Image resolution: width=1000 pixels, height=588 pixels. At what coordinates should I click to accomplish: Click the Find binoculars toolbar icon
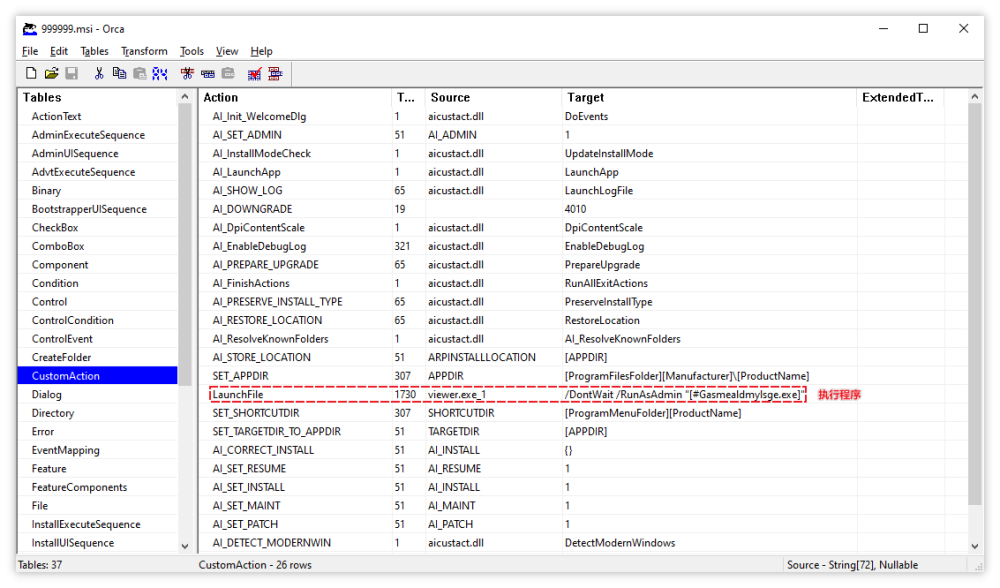point(160,74)
